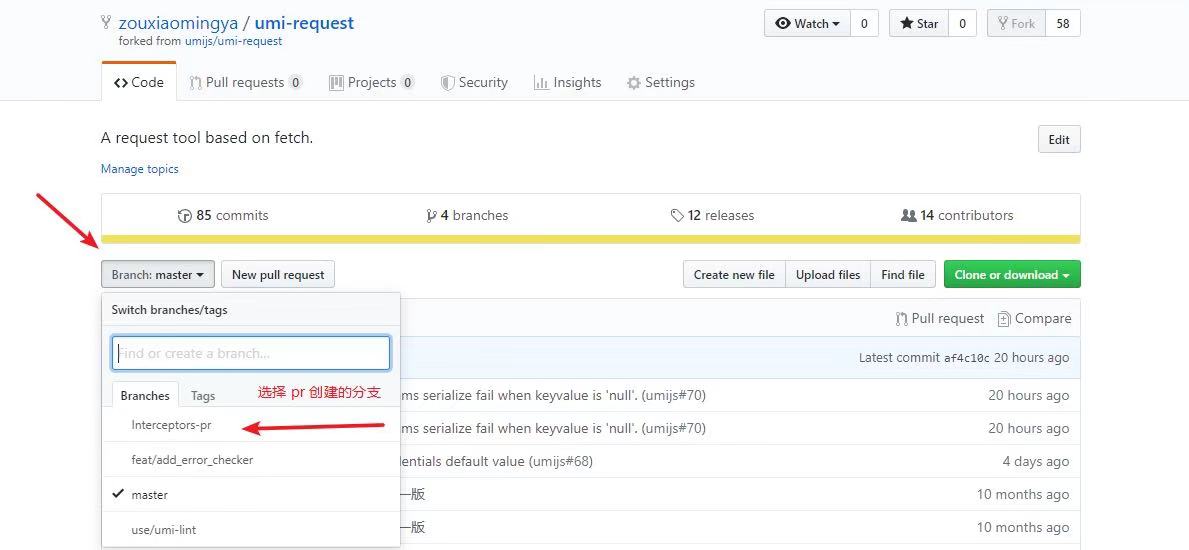Image resolution: width=1189 pixels, height=550 pixels.
Task: Select the Branches tab in switcher
Action: [x=145, y=395]
